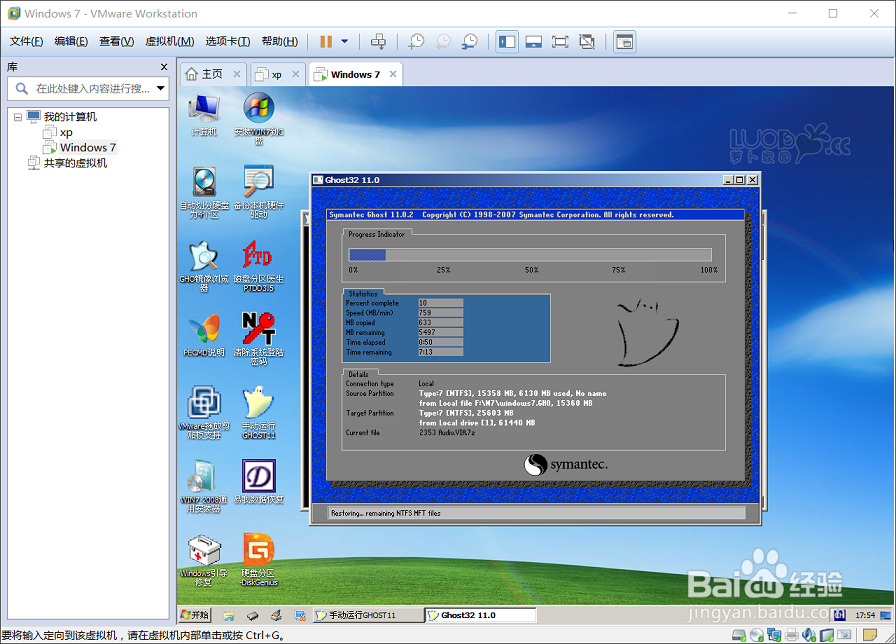Click the folder quick-launch icon in guest taskbar

coord(229,615)
